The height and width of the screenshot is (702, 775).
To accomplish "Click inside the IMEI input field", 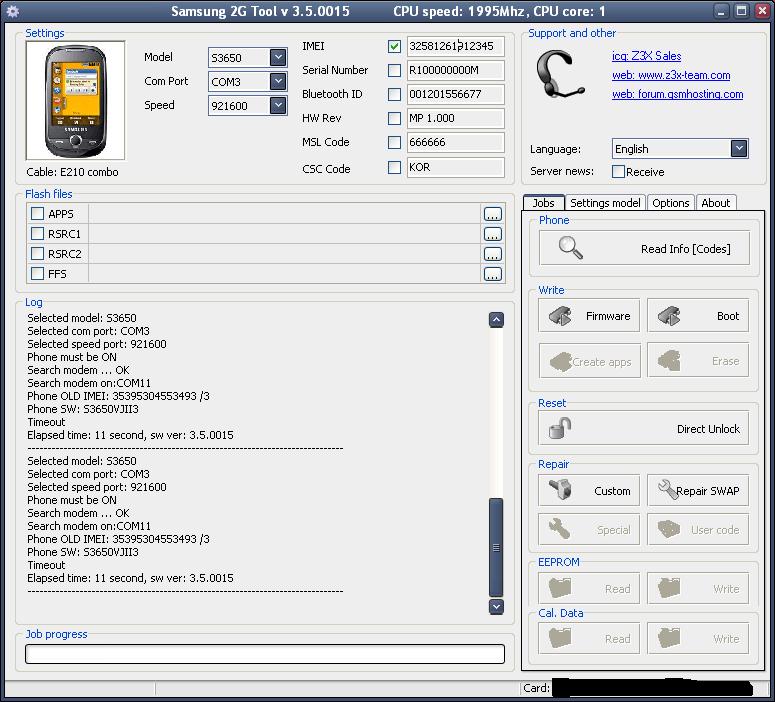I will (455, 46).
